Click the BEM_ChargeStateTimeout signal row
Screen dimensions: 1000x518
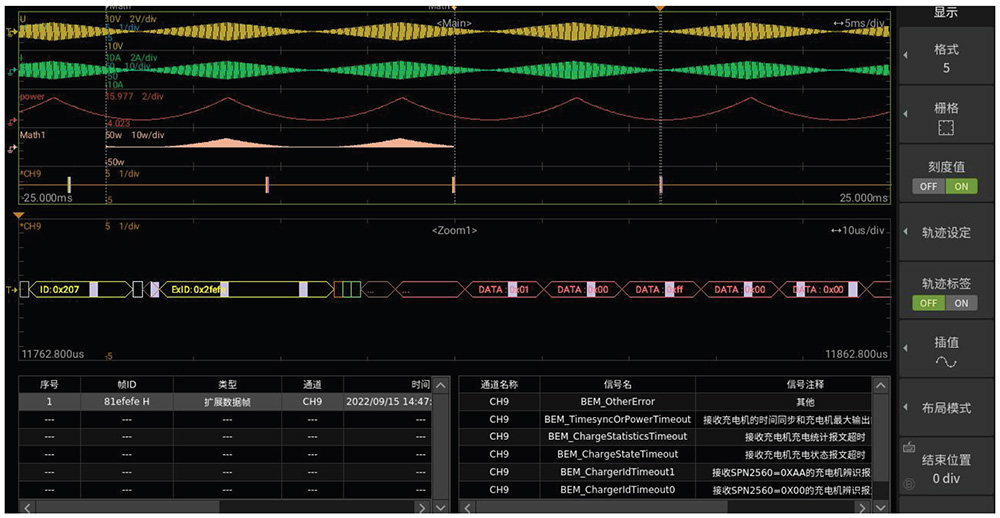[x=617, y=454]
